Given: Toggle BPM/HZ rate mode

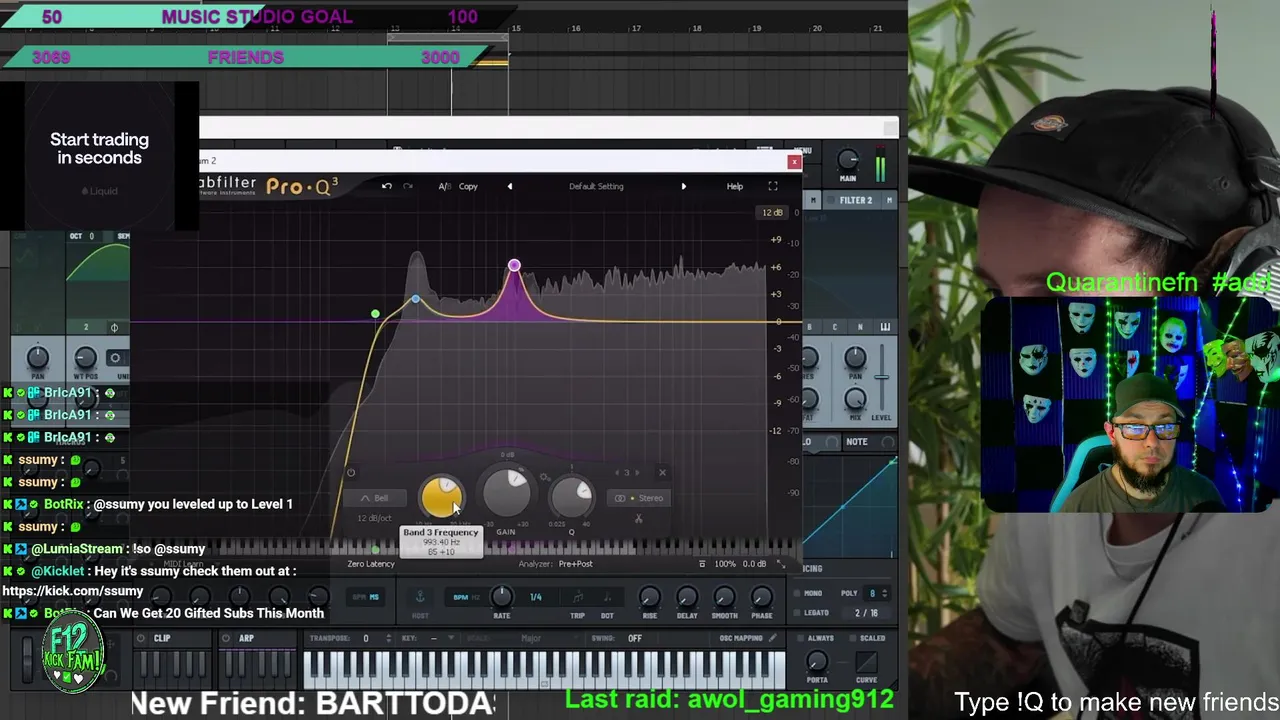Looking at the screenshot, I should pos(465,597).
